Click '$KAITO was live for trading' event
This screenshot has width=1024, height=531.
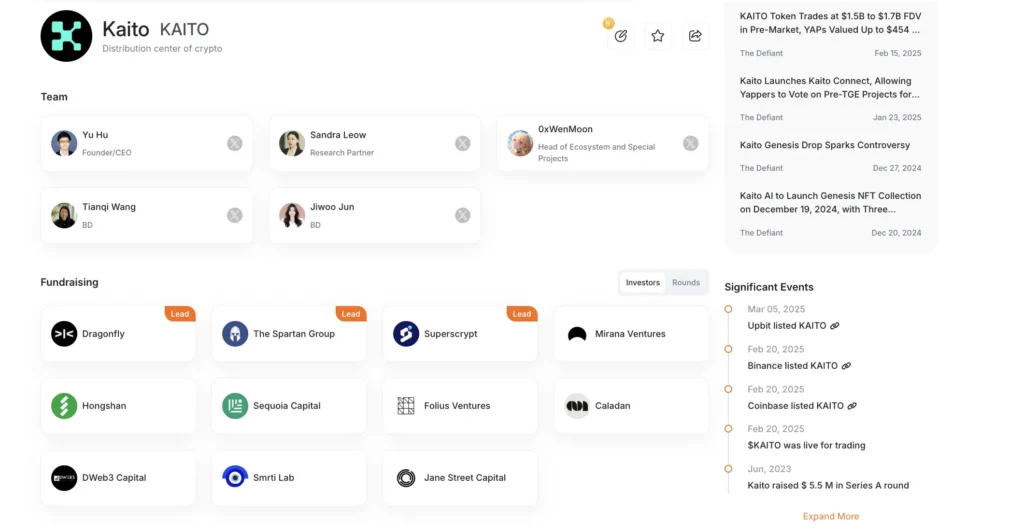coord(807,445)
